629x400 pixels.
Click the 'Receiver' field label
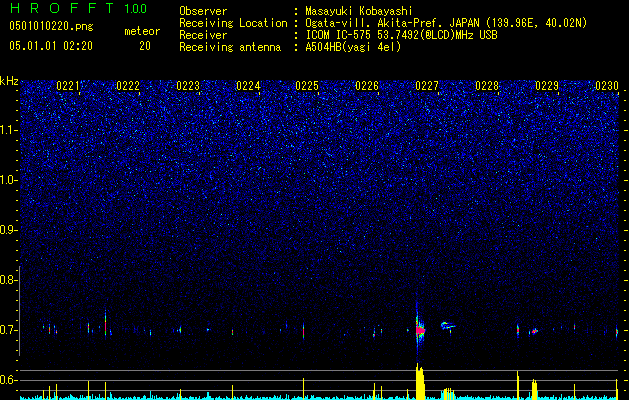[x=203, y=35]
